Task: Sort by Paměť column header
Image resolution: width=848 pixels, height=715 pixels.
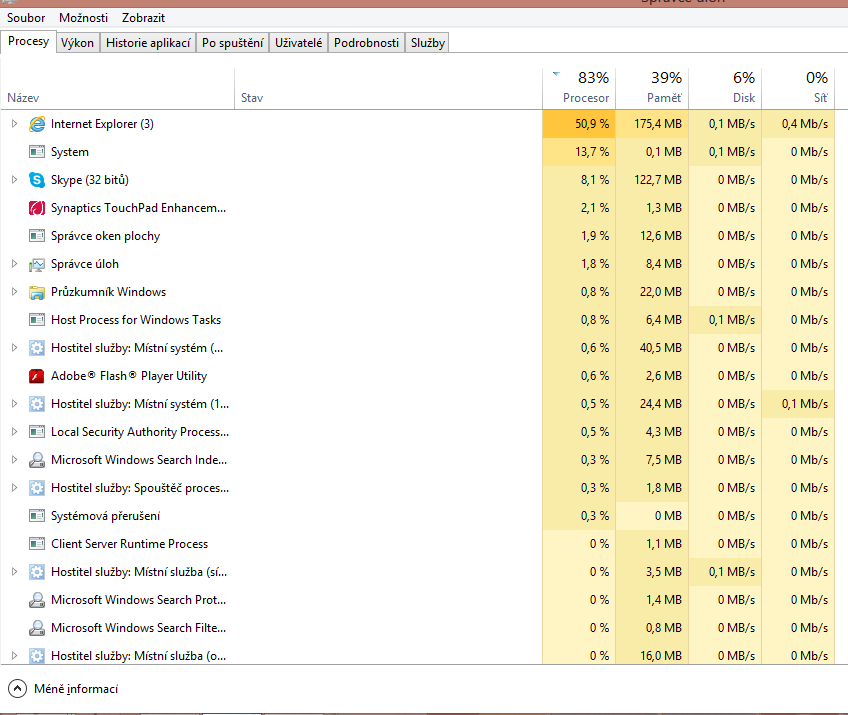Action: pos(652,89)
